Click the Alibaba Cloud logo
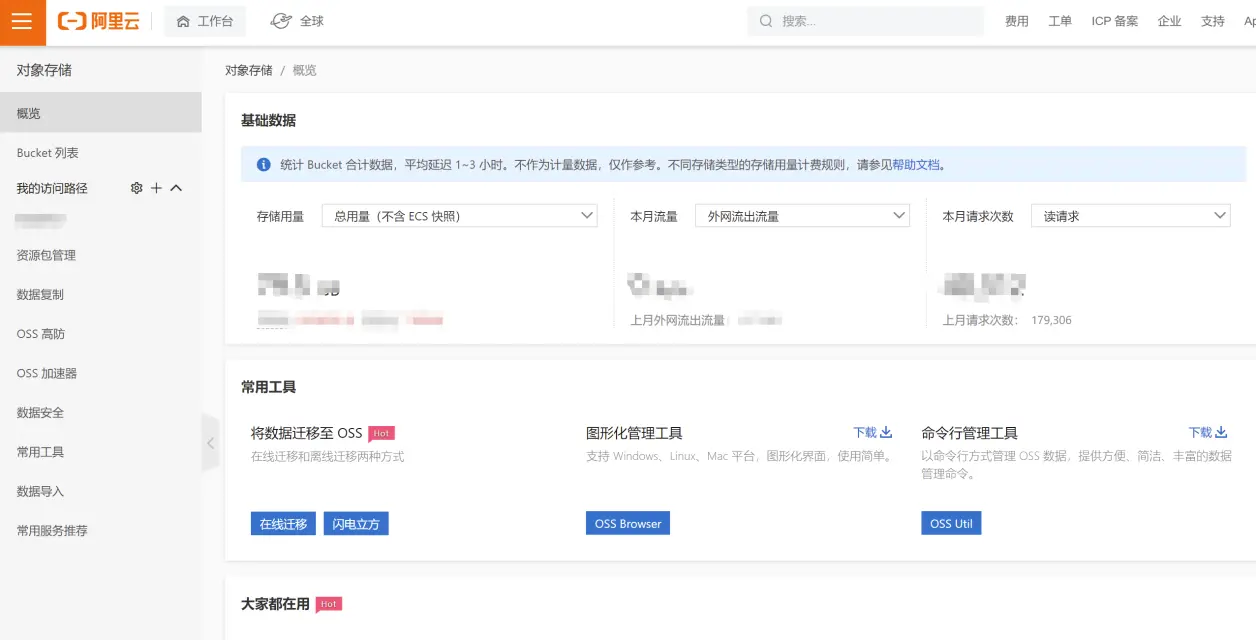Screen dimensions: 1256x640 [x=98, y=21]
